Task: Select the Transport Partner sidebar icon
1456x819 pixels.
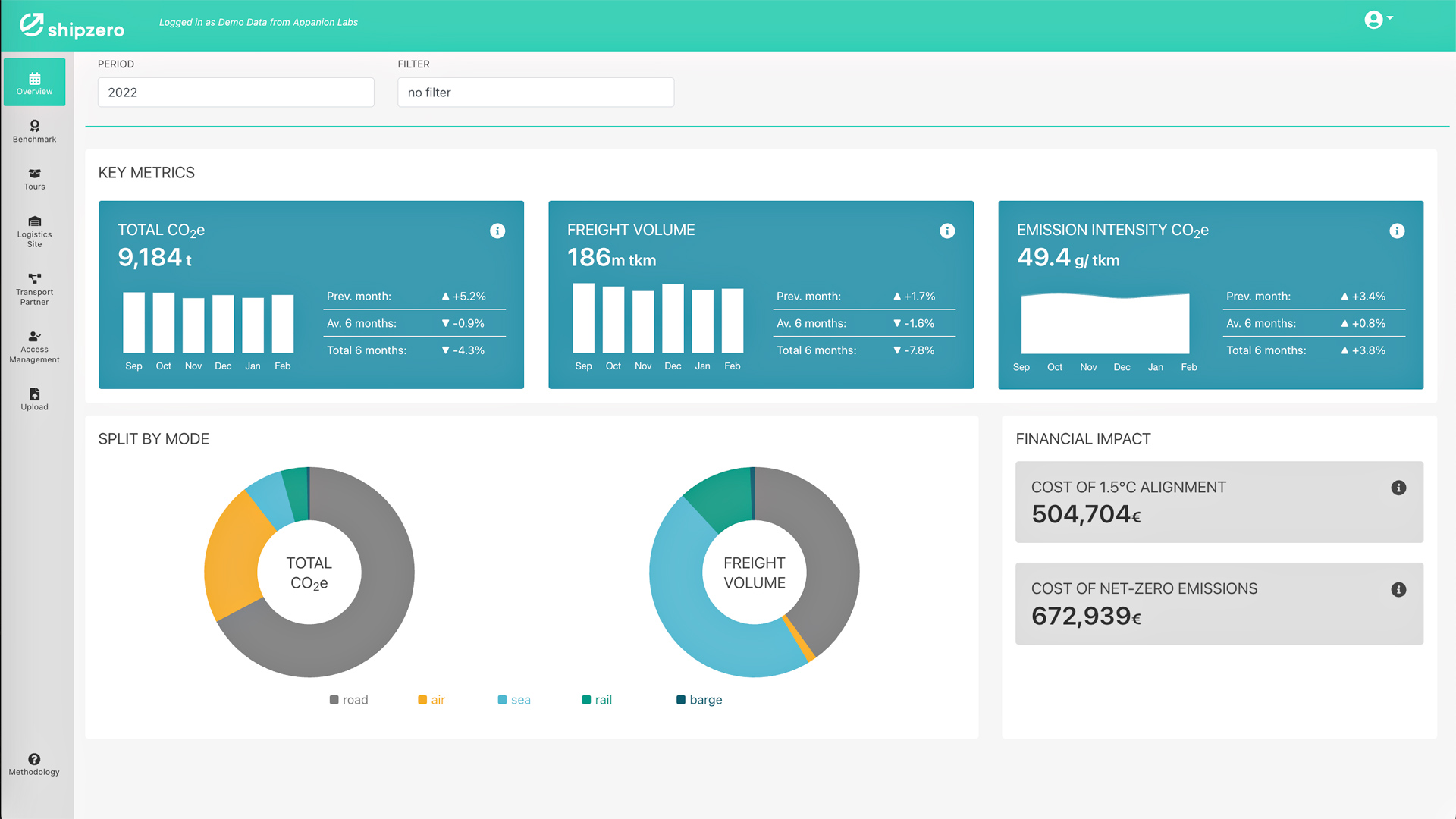Action: [x=34, y=289]
